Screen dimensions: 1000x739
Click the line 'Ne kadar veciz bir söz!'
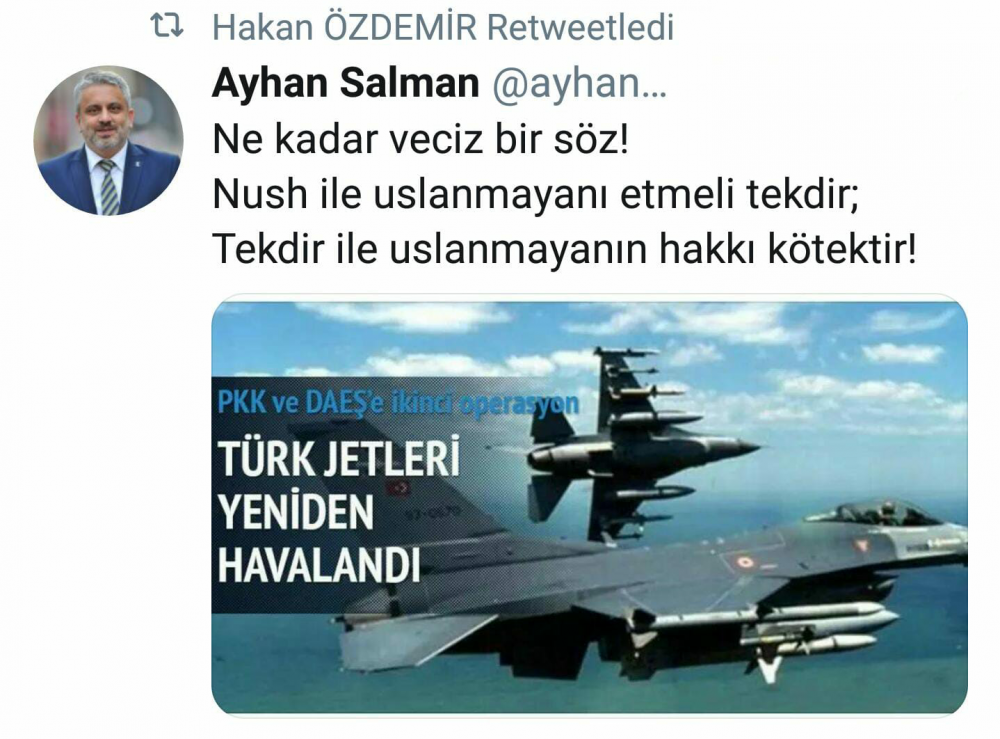coord(420,138)
